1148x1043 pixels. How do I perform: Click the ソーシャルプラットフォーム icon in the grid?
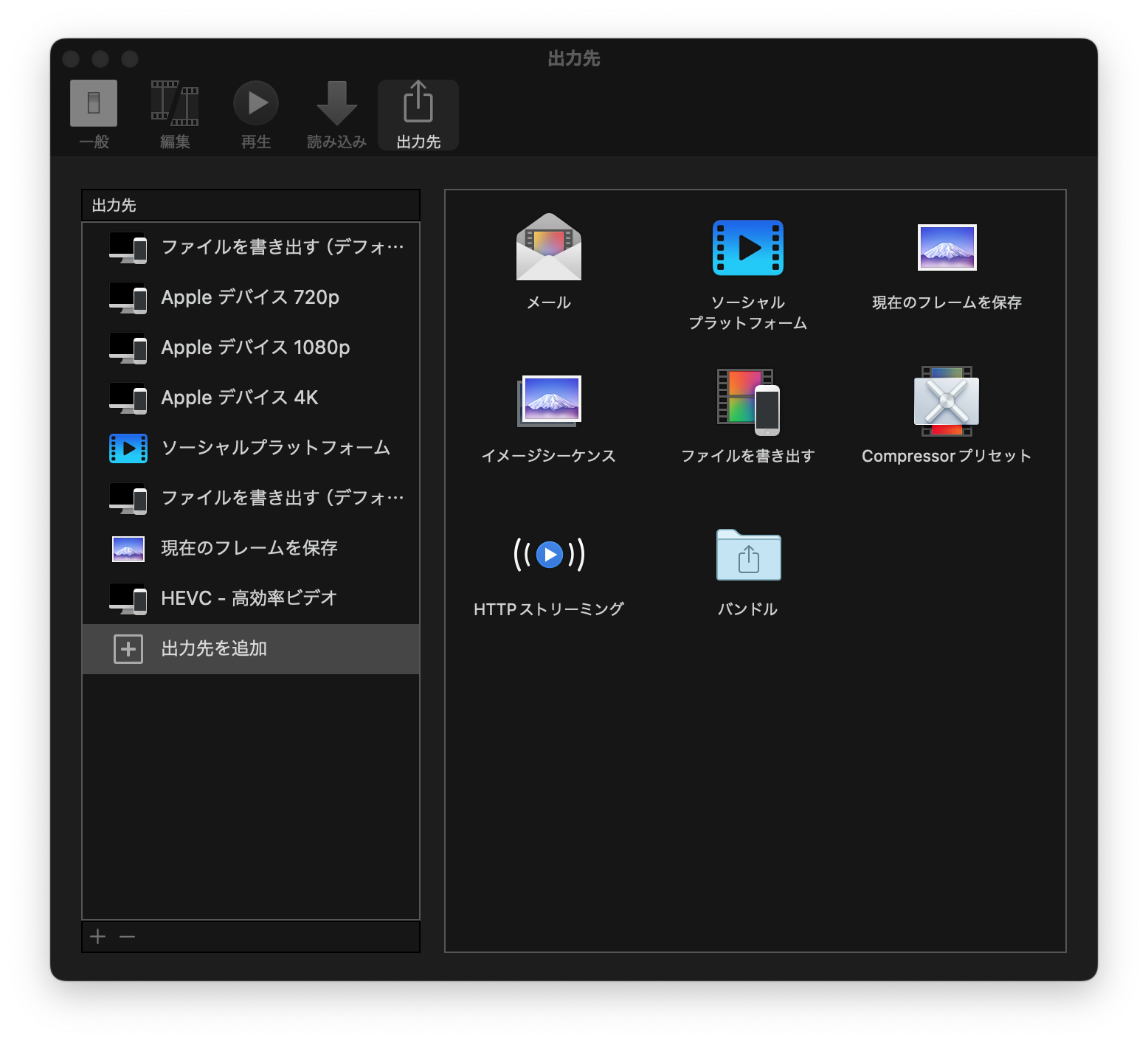747,248
